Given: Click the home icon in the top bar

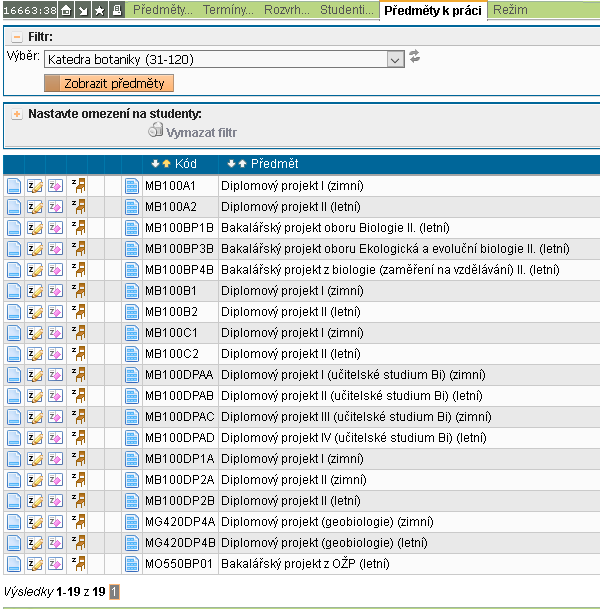Looking at the screenshot, I should 66,10.
